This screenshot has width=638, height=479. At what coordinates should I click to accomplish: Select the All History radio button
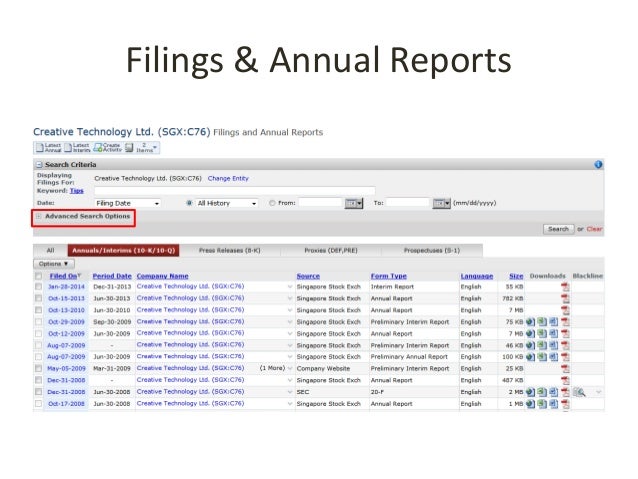[x=189, y=203]
